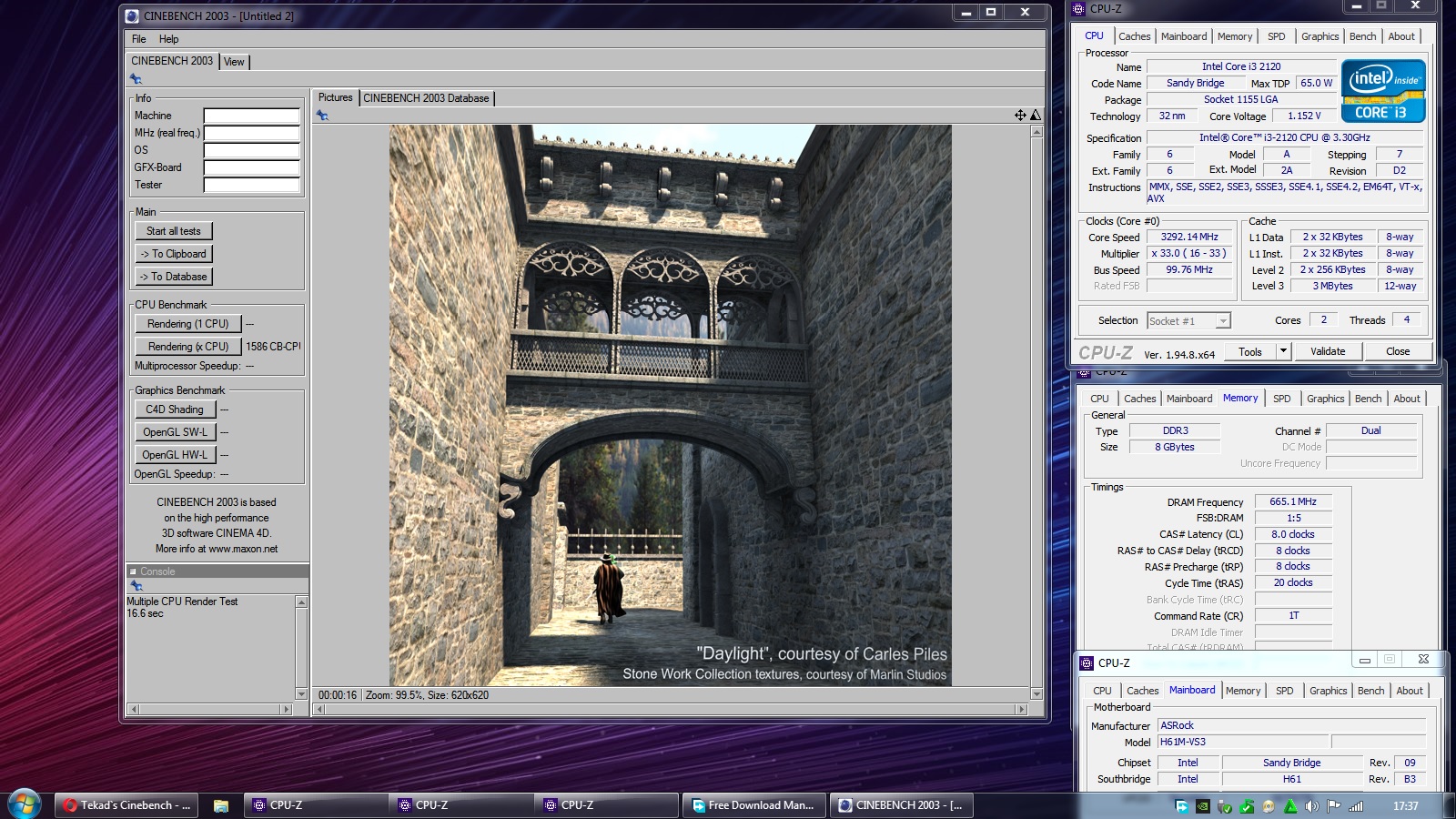This screenshot has height=819, width=1456.
Task: Open Caches tab in top CPU-Z window
Action: pyautogui.click(x=1135, y=36)
